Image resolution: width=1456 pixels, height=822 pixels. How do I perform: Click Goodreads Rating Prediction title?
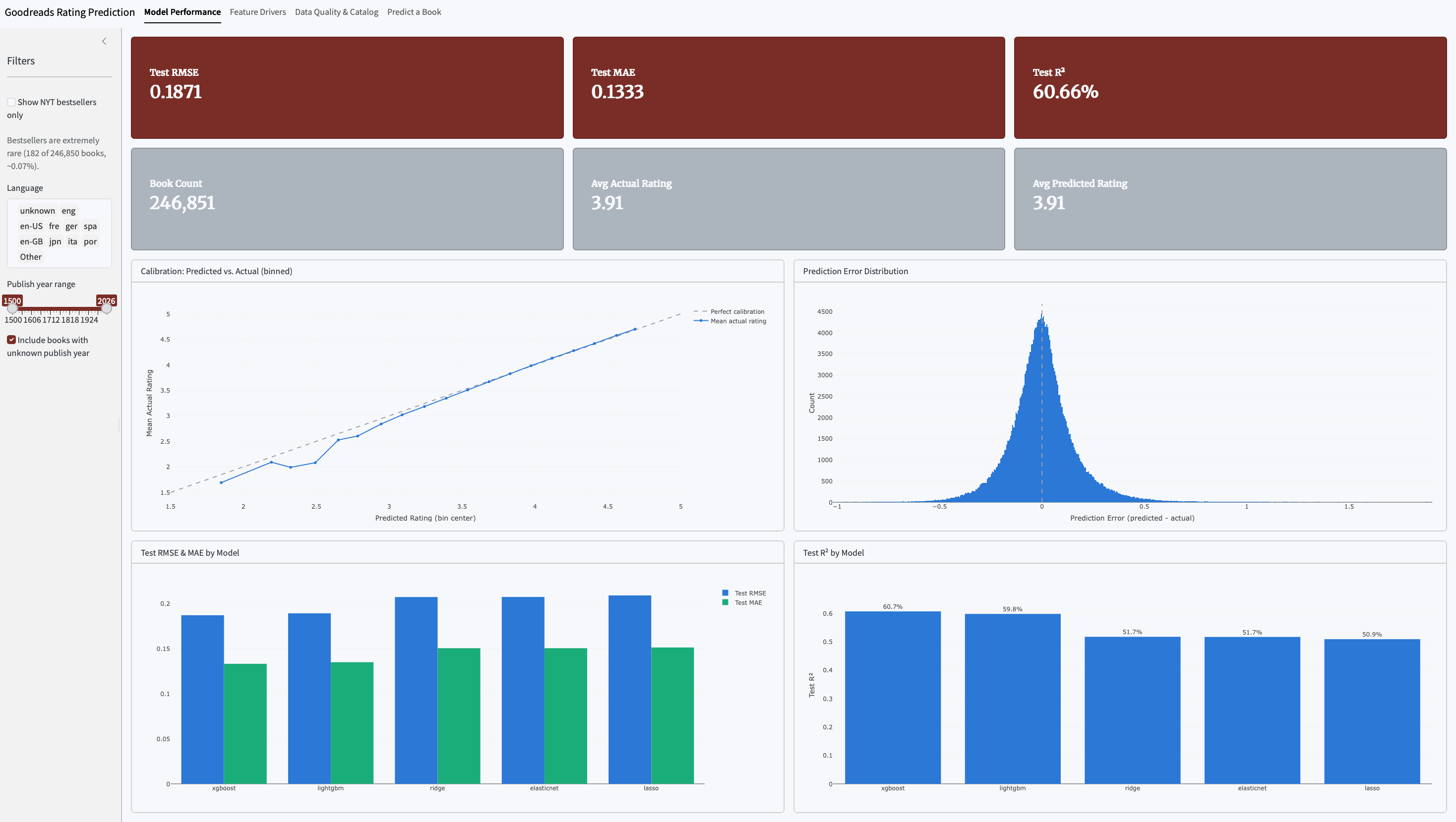tap(69, 12)
